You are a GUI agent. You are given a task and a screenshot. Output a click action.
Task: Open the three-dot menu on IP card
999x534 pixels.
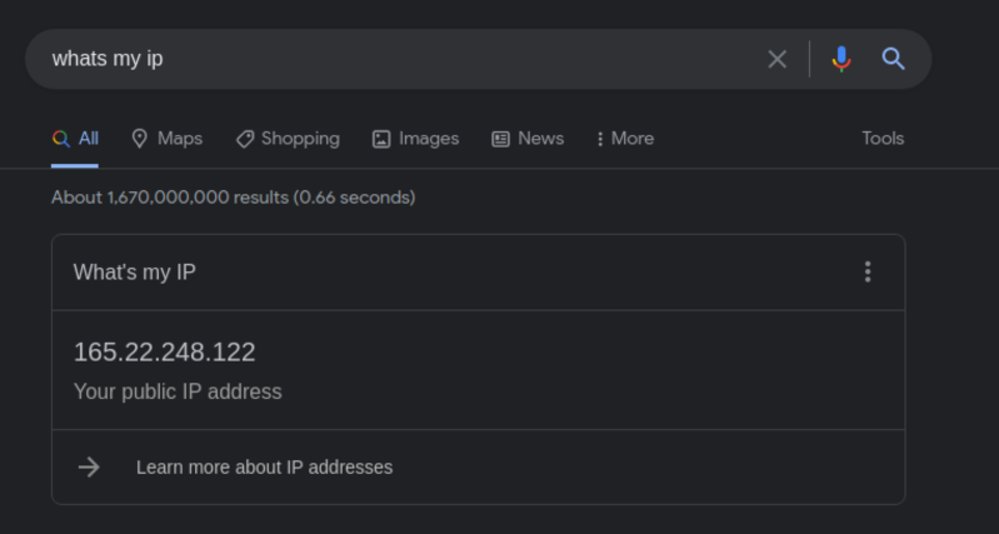(x=867, y=272)
